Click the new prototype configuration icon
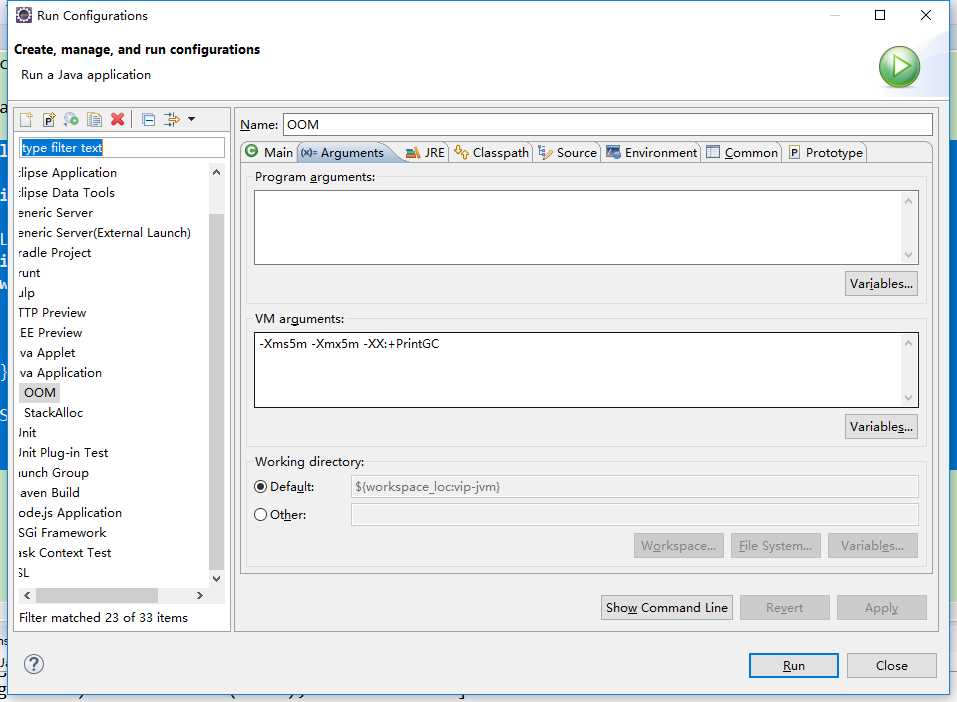957x702 pixels. [49, 120]
